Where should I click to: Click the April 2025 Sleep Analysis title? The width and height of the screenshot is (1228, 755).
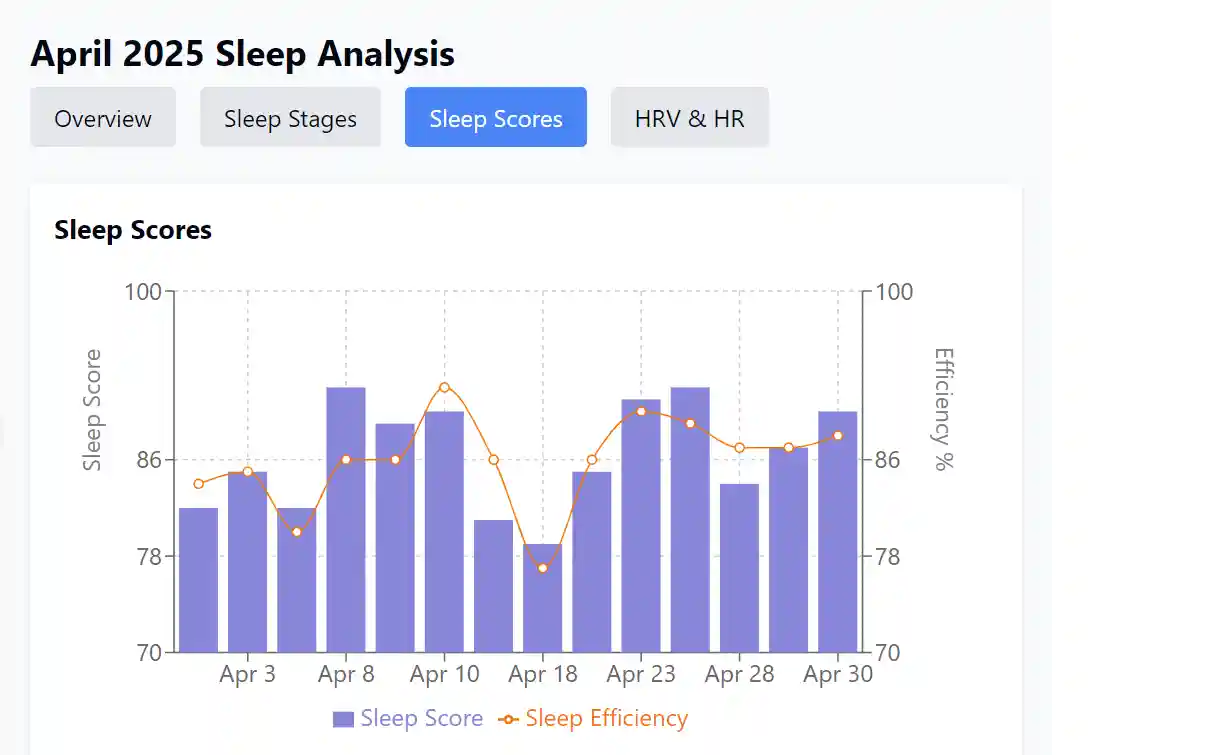243,54
